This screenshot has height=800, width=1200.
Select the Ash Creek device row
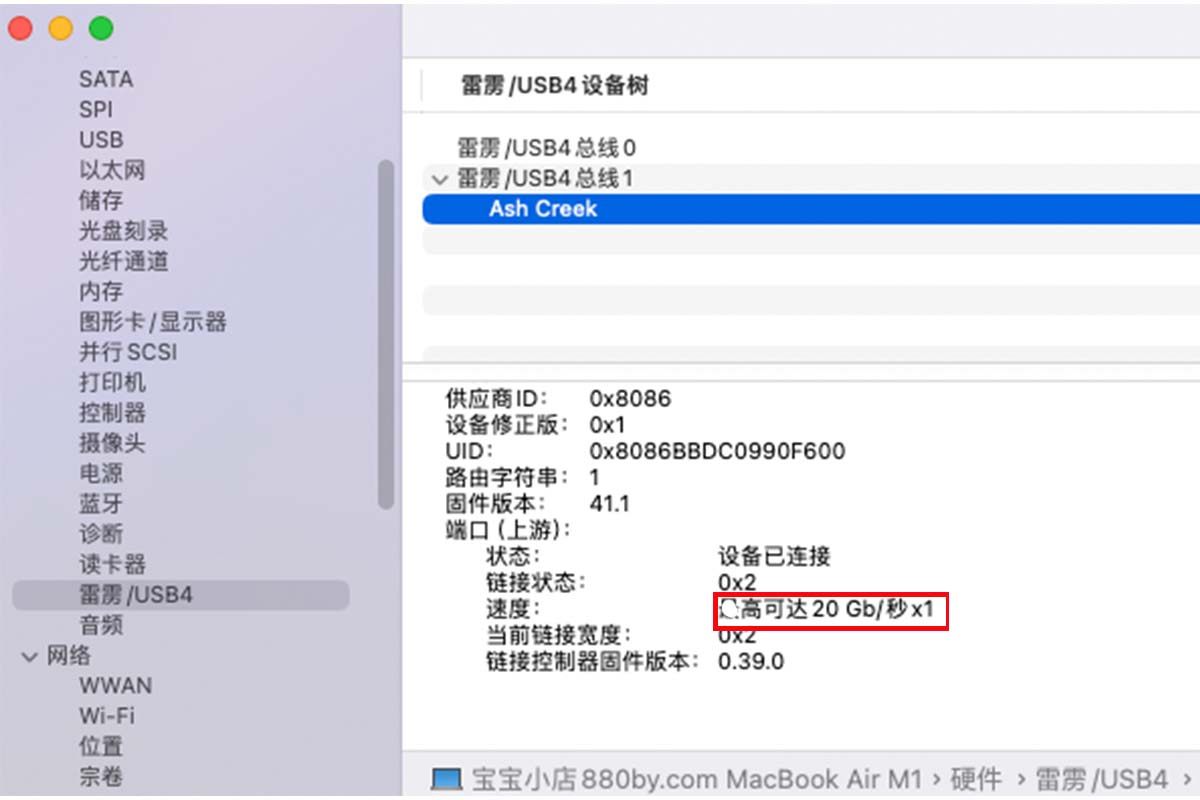tap(811, 208)
